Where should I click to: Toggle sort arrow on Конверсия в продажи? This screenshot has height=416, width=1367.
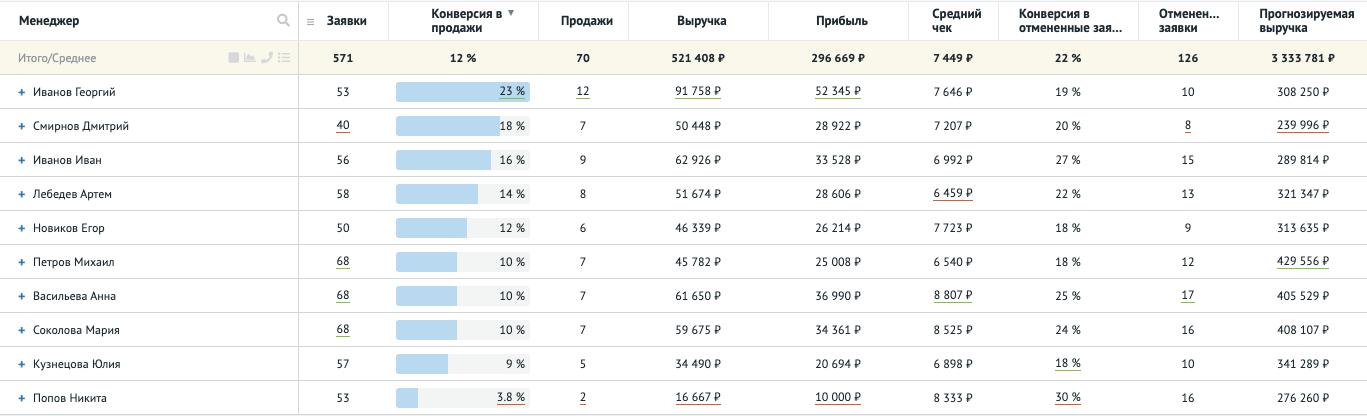(511, 14)
